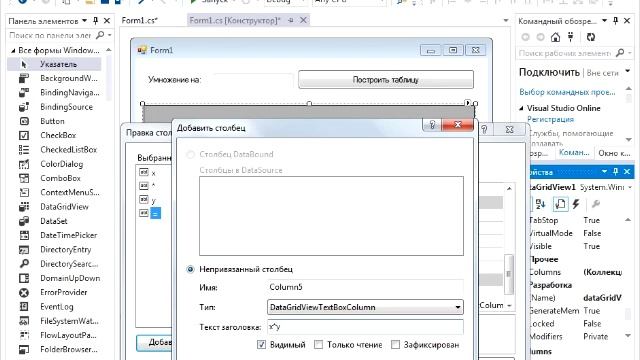Screen dimensions: 640x360
Task: Open the Окно классов bottom tab
Action: pos(614,153)
